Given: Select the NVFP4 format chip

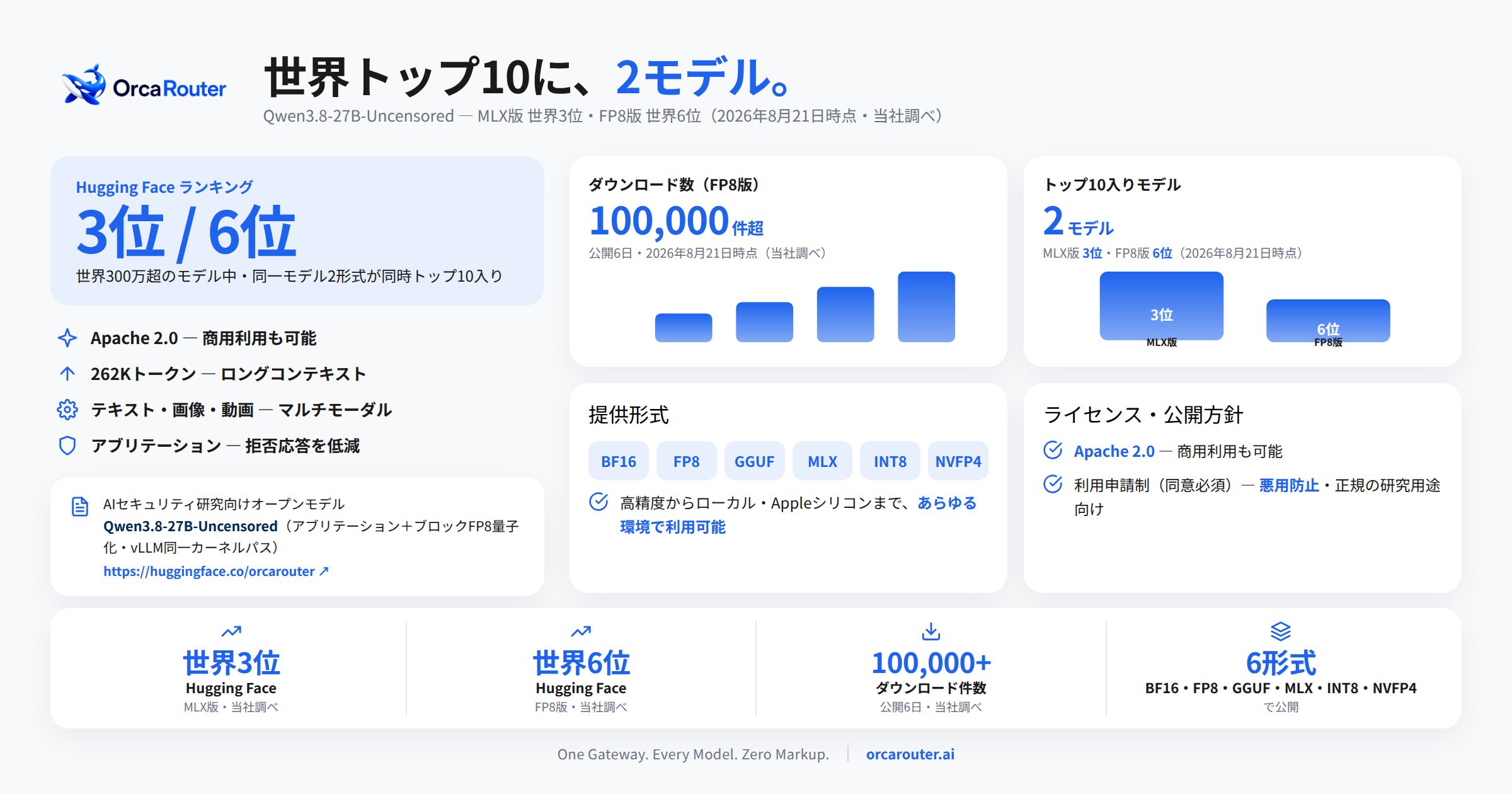Looking at the screenshot, I should pyautogui.click(x=958, y=461).
